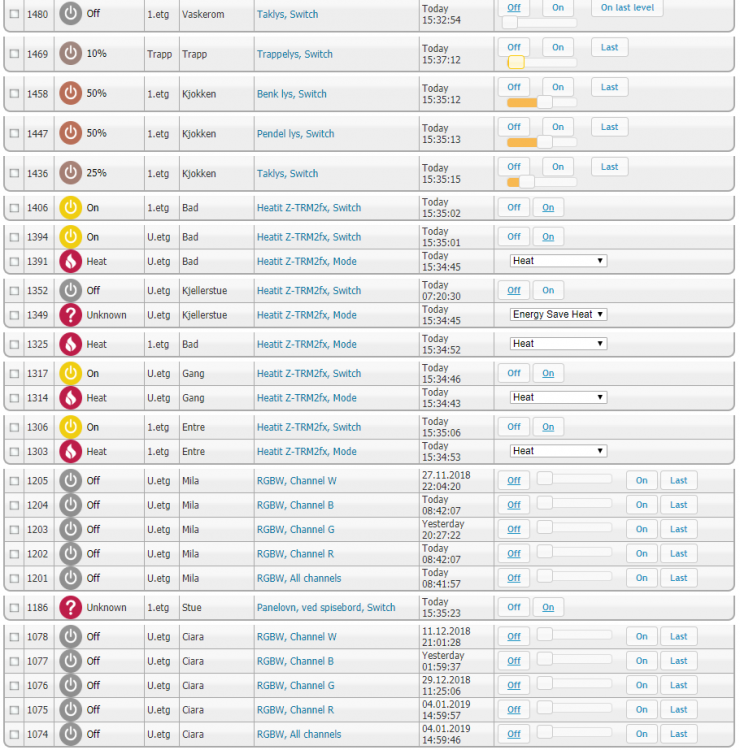Click dimmer slider for Benk lys 1458

[x=542, y=102]
